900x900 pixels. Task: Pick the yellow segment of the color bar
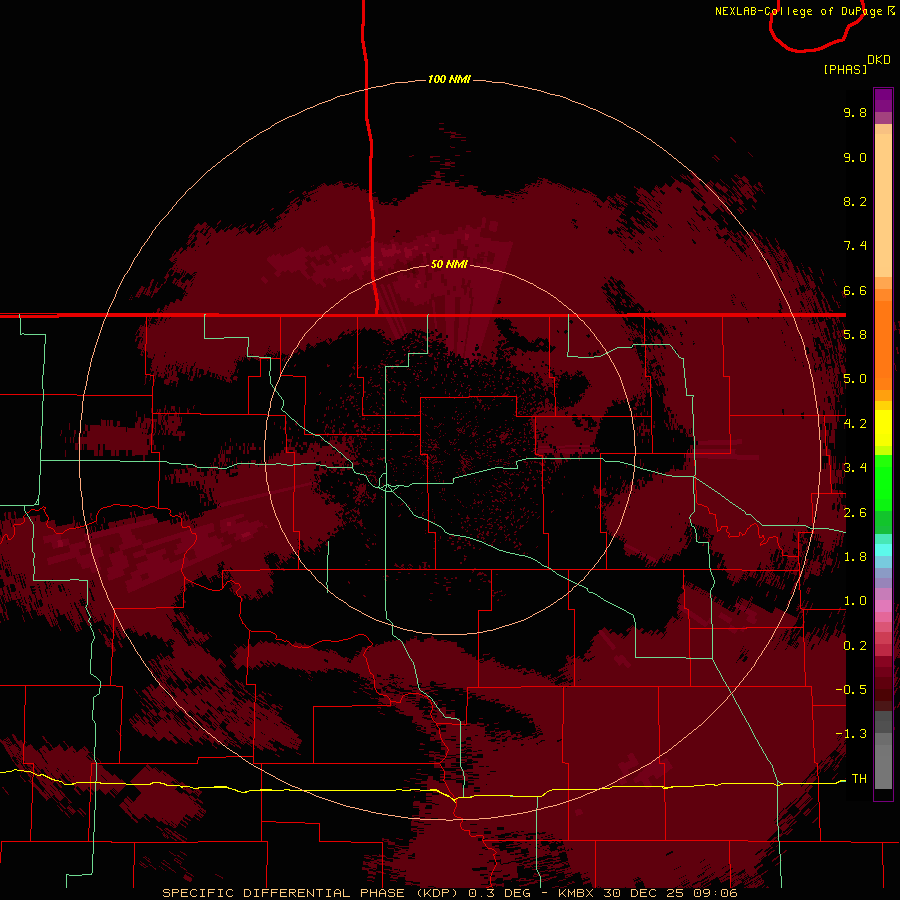[883, 428]
